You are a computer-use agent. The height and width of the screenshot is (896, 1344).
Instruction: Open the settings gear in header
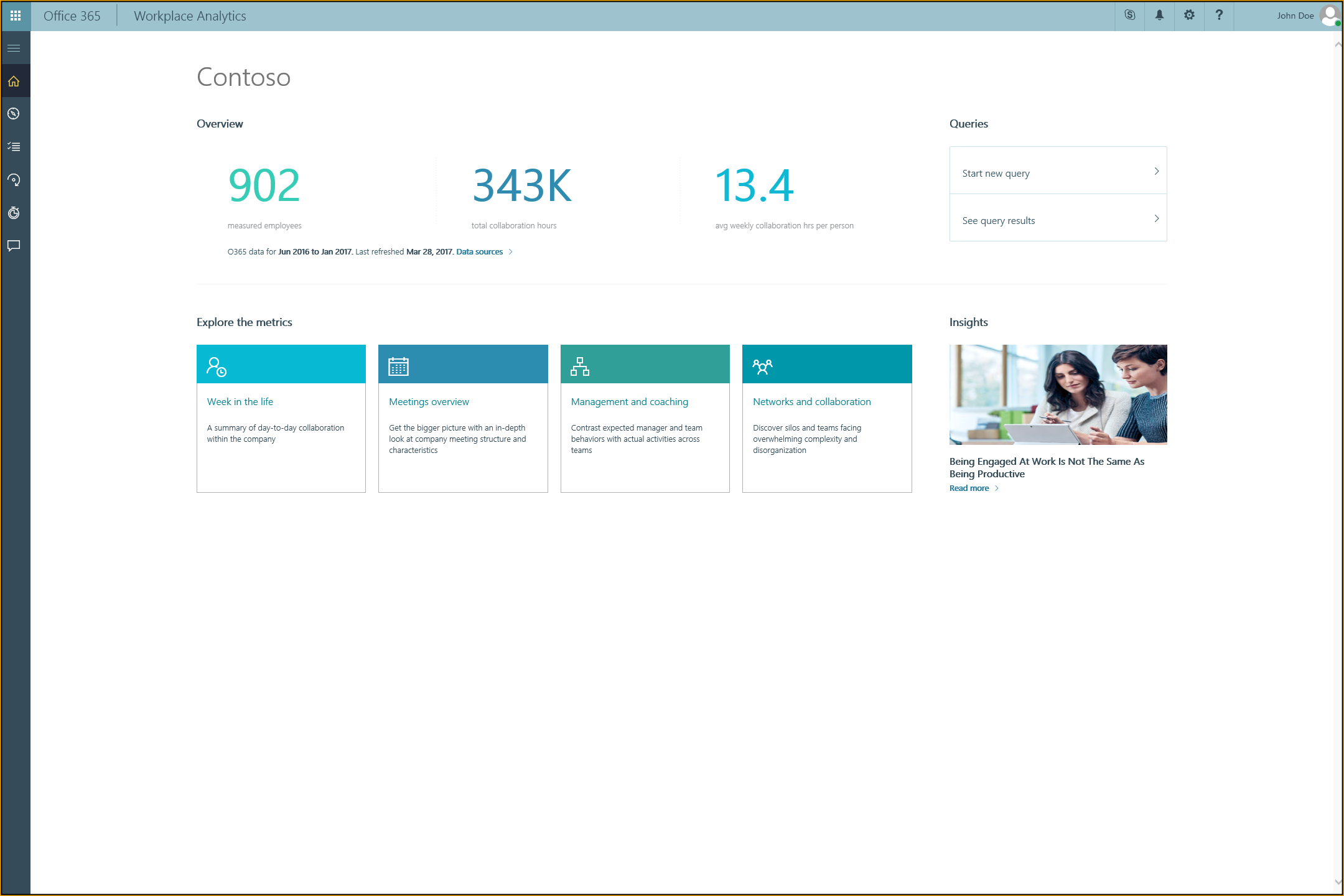pyautogui.click(x=1189, y=16)
